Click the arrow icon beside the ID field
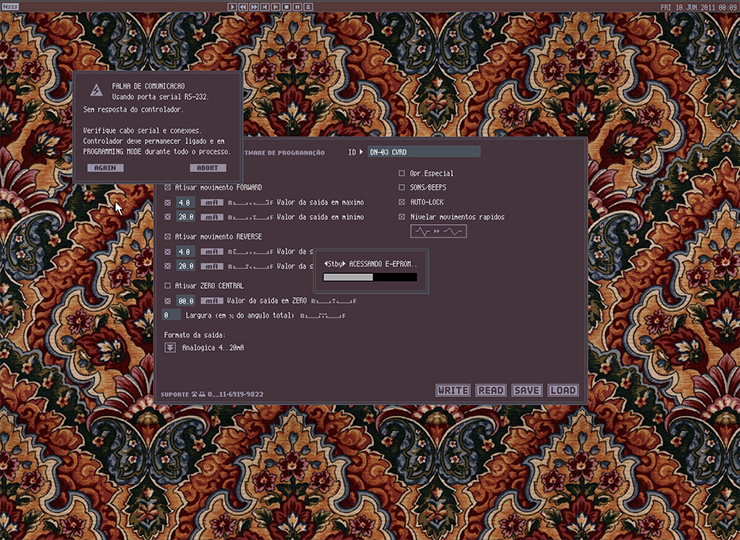 point(361,152)
